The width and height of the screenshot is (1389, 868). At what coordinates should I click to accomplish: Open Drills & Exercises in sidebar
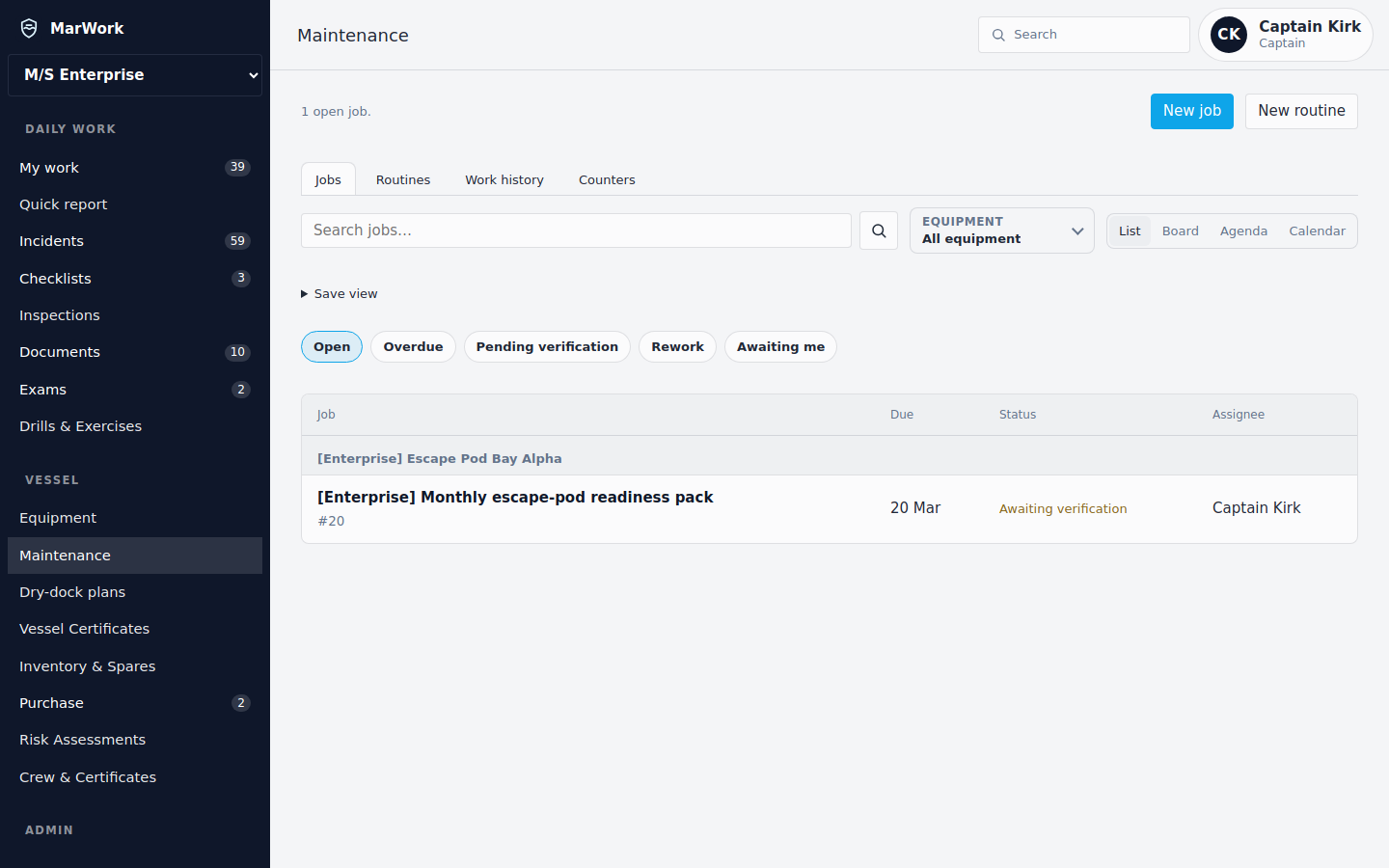tap(135, 426)
